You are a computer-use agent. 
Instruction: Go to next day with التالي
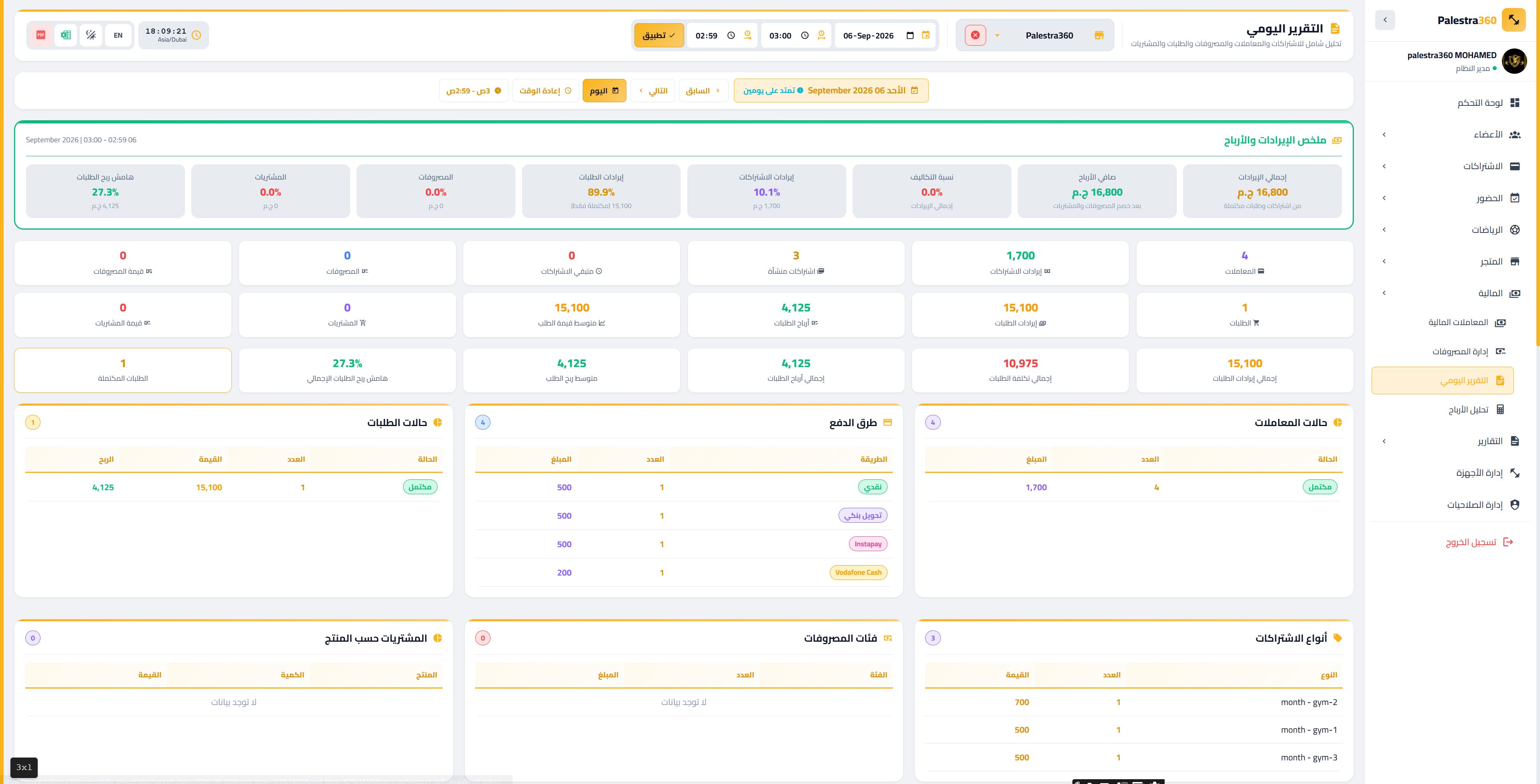click(653, 91)
